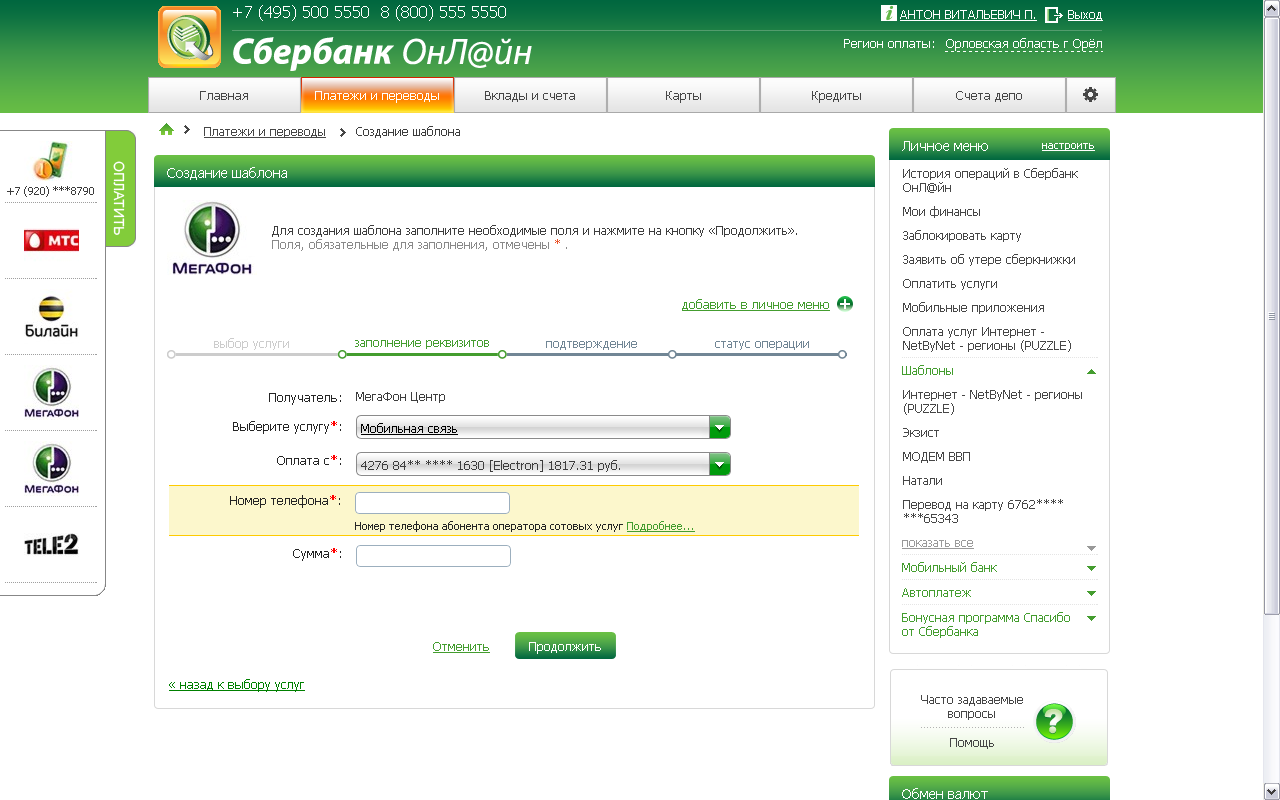Click the подтверждение step label

591,344
